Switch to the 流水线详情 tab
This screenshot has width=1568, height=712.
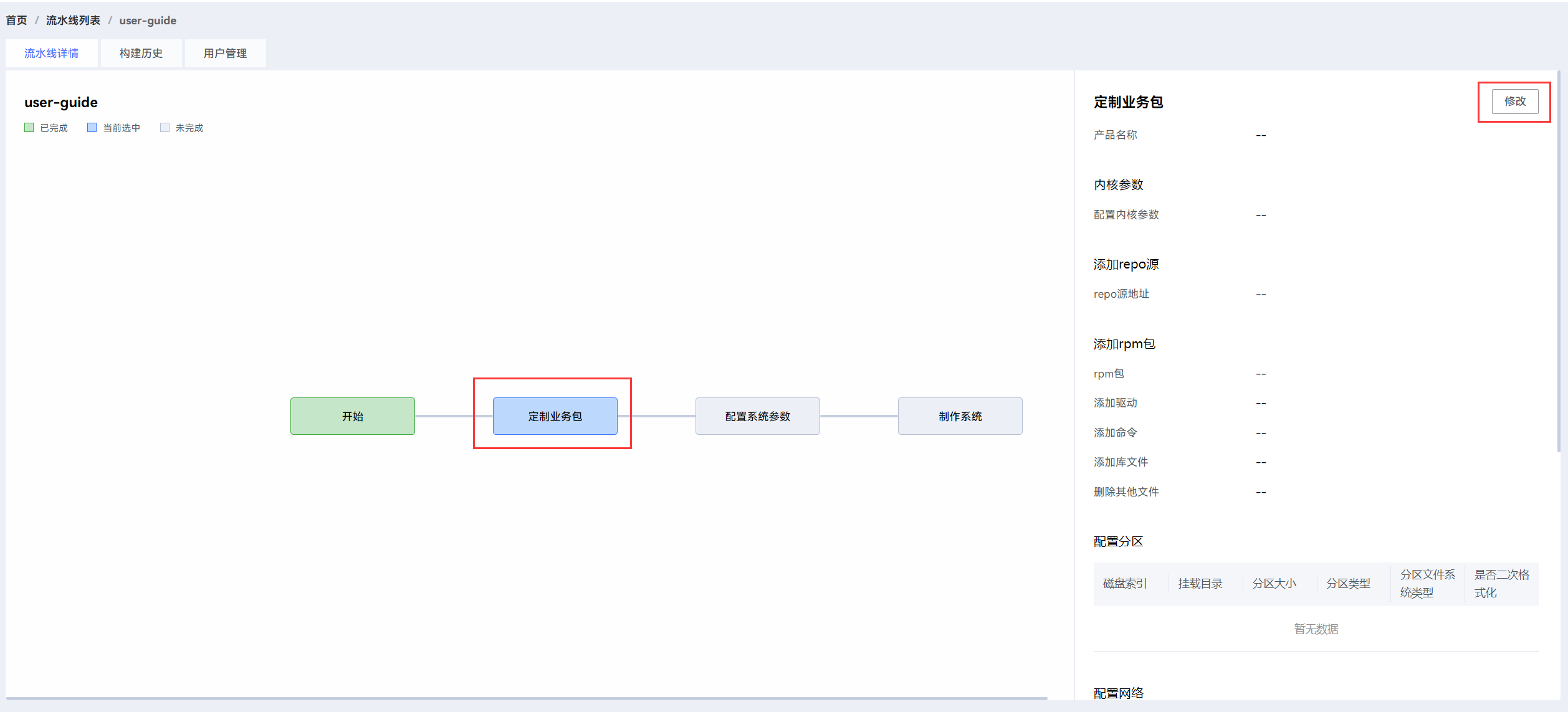(52, 54)
